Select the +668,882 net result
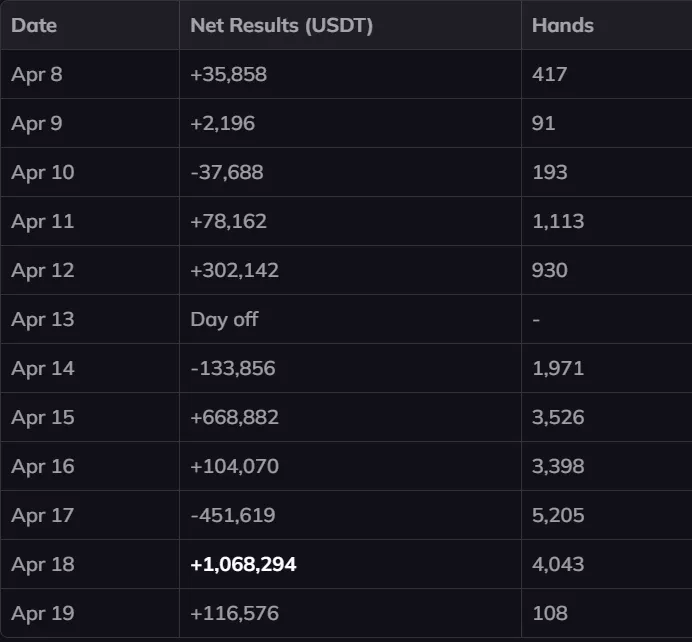This screenshot has height=642, width=692. 234,417
